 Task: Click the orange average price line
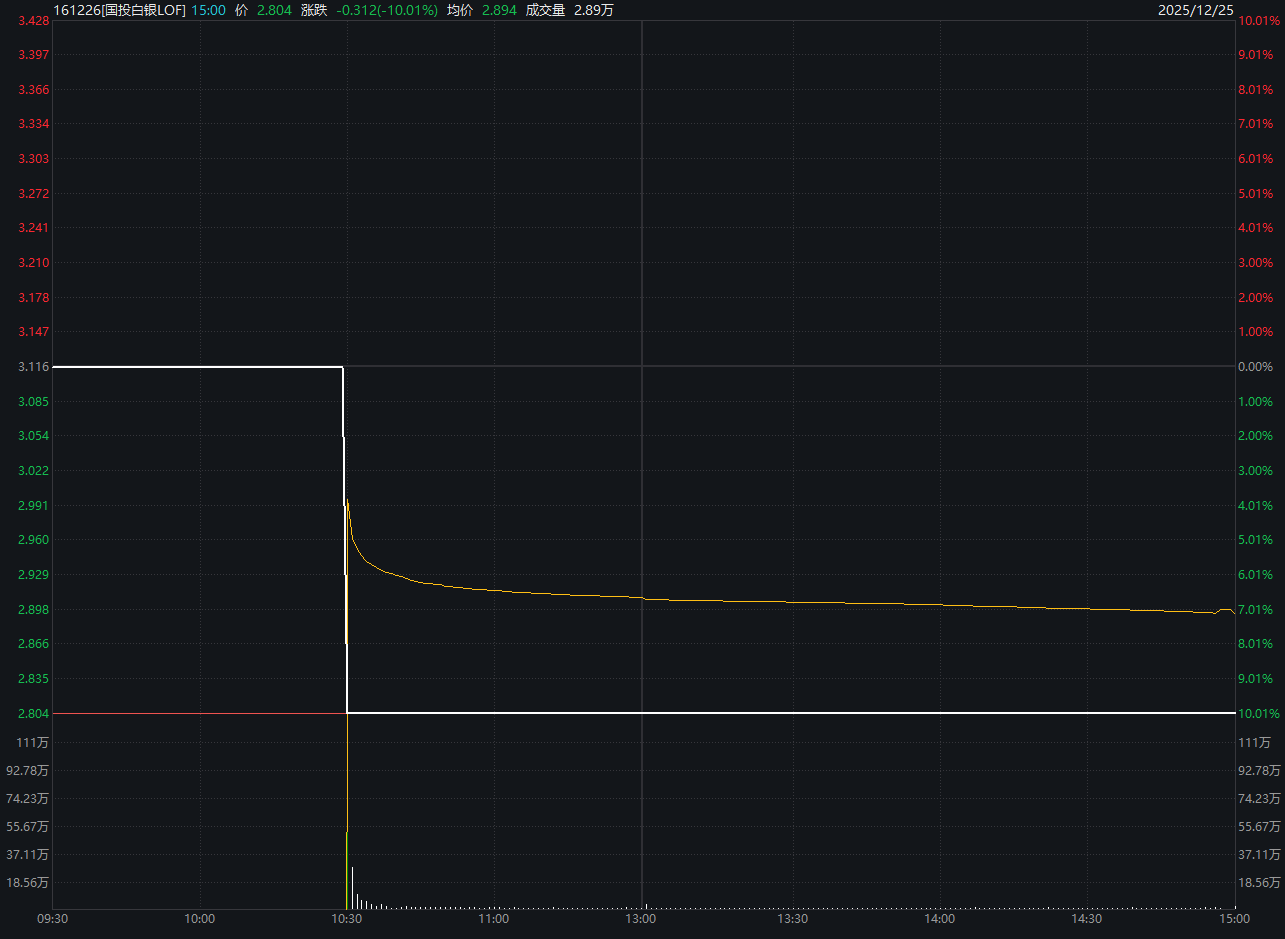click(700, 600)
